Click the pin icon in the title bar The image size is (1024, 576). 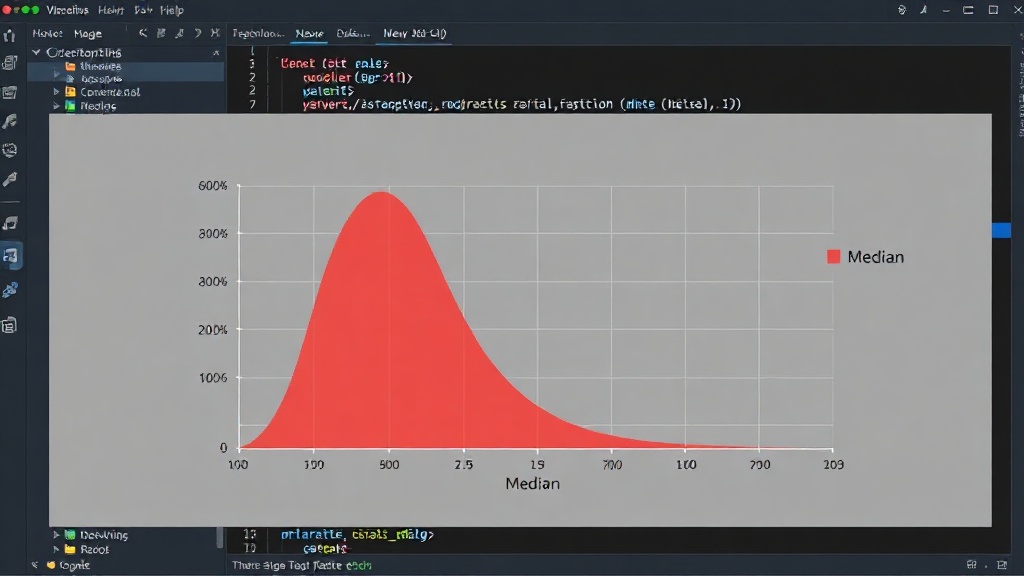click(x=923, y=10)
